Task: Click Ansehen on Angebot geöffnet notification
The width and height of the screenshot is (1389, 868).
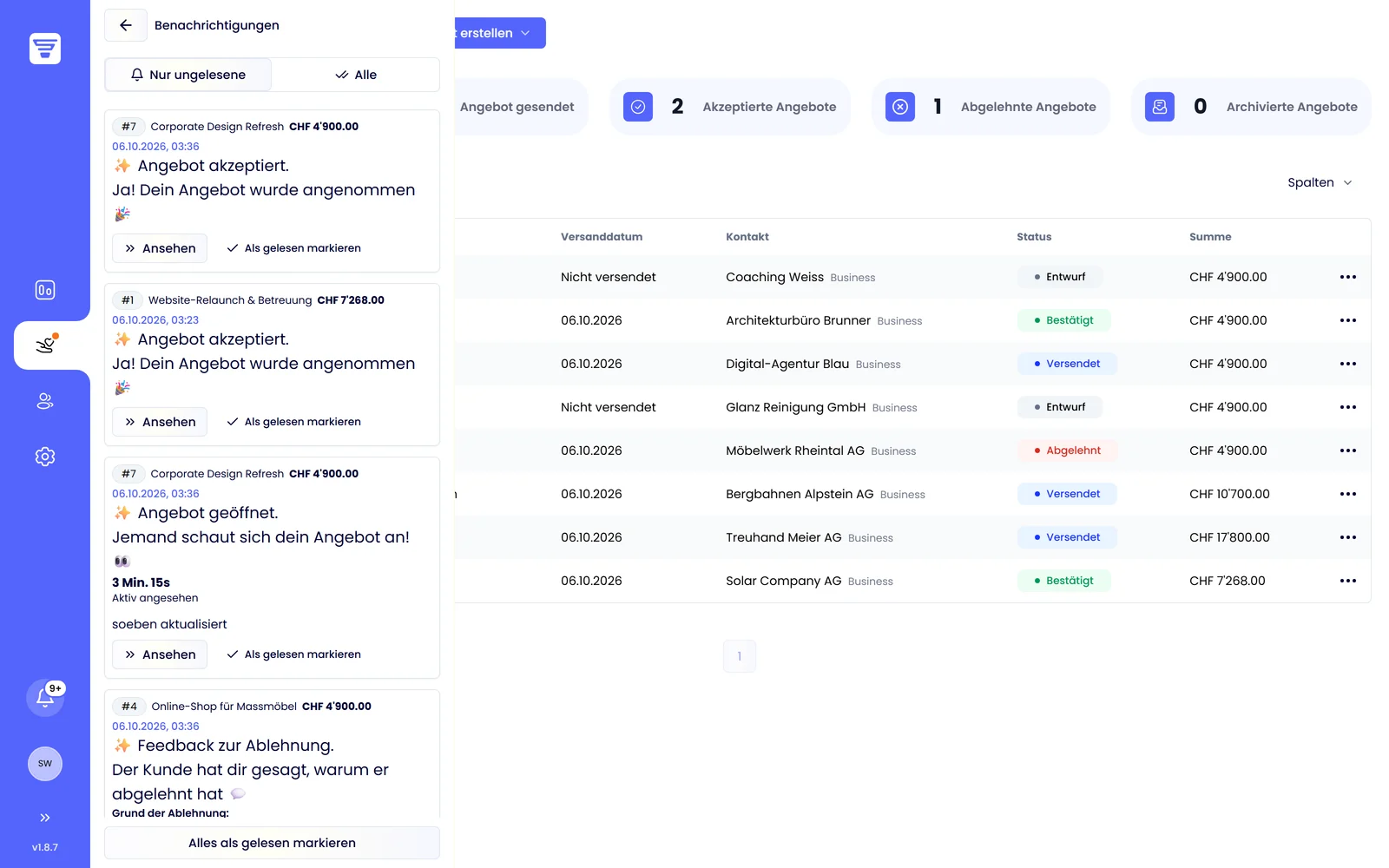Action: 160,654
